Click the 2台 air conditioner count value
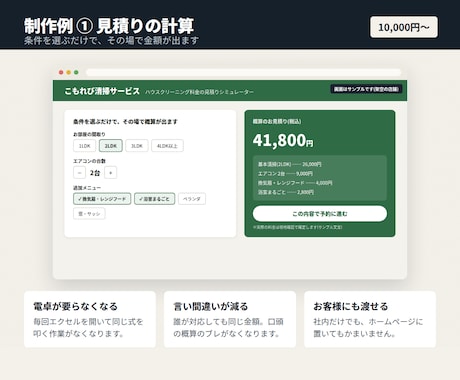Image resolution: width=460 pixels, height=380 pixels. [x=95, y=173]
